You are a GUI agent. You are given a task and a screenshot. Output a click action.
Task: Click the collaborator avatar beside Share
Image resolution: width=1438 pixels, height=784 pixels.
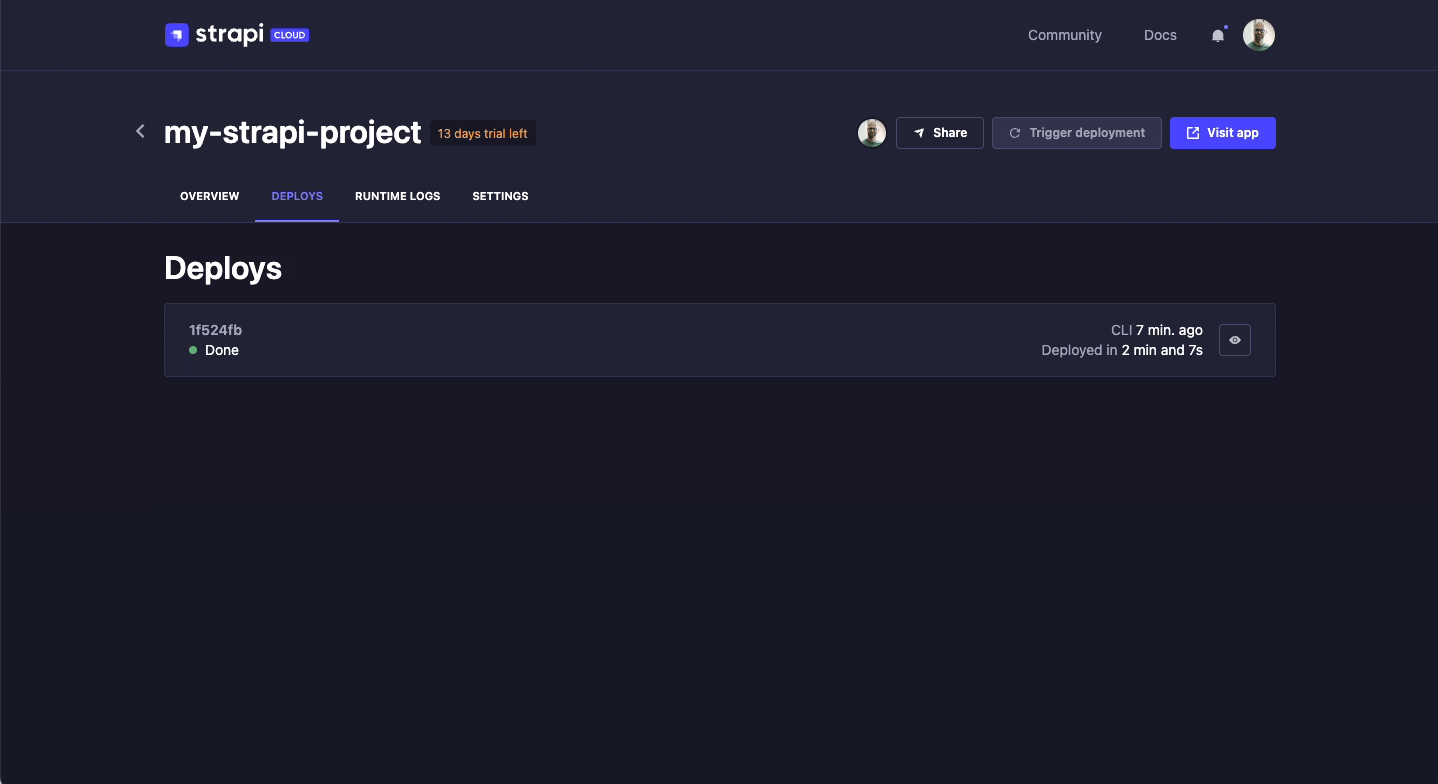872,133
